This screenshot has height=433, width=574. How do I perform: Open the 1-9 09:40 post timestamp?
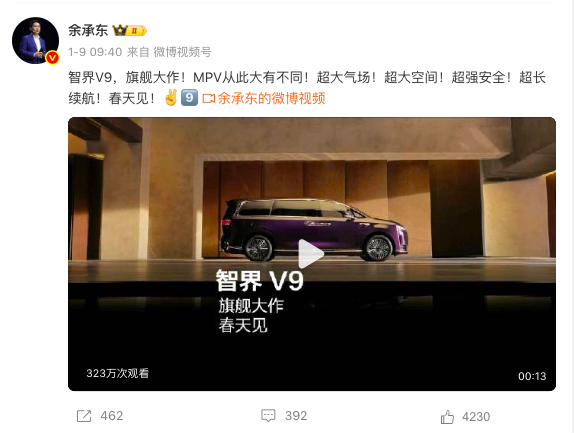tap(95, 52)
